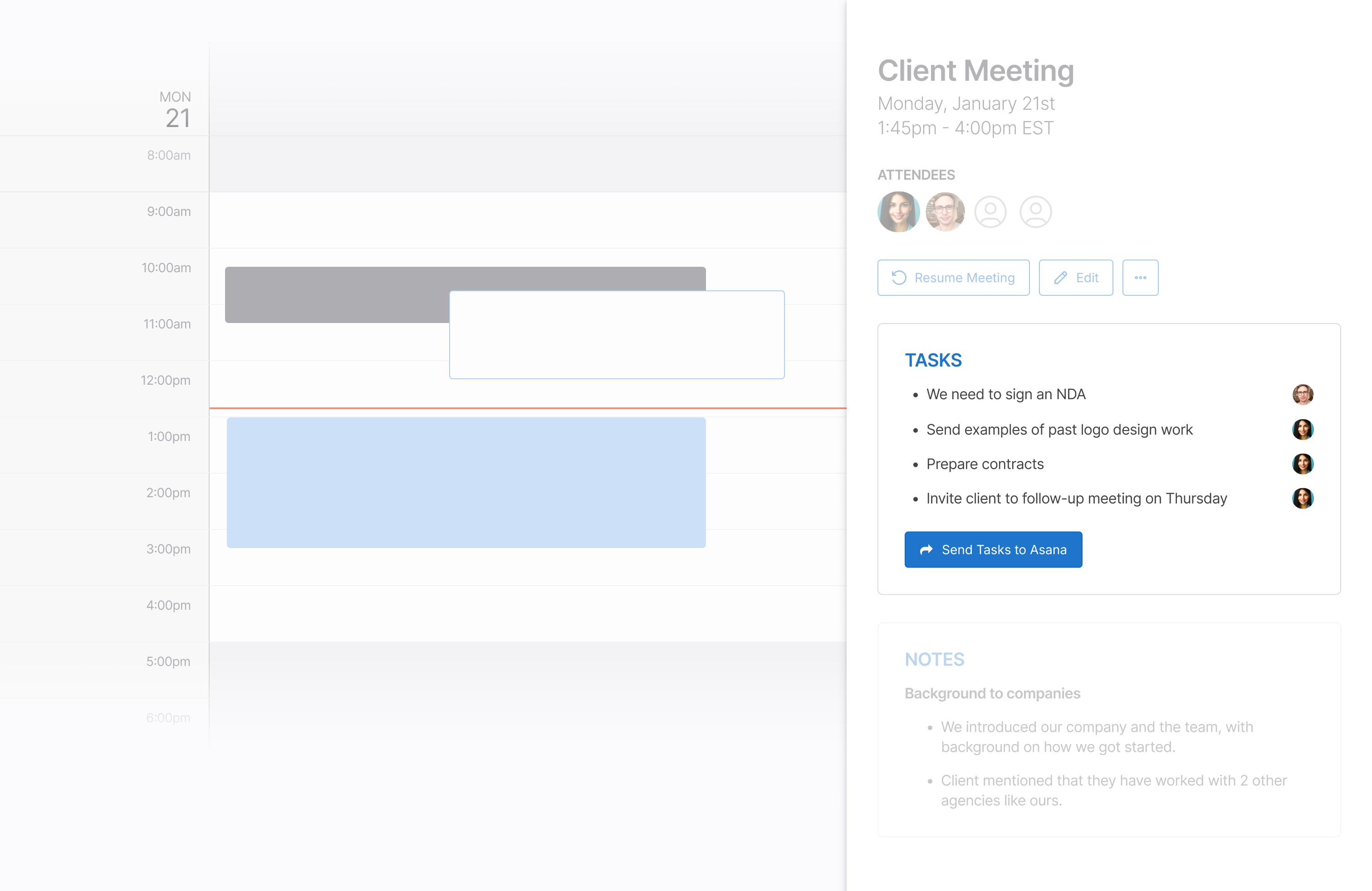Click the '1:45pm - 4:00pm EST' time text

pos(965,128)
